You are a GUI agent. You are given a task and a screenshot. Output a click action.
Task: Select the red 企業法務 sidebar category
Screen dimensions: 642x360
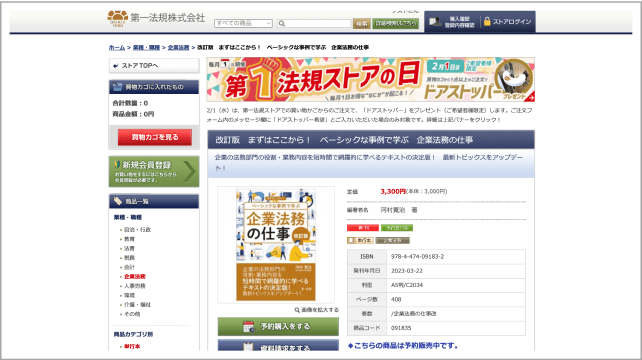(135, 277)
